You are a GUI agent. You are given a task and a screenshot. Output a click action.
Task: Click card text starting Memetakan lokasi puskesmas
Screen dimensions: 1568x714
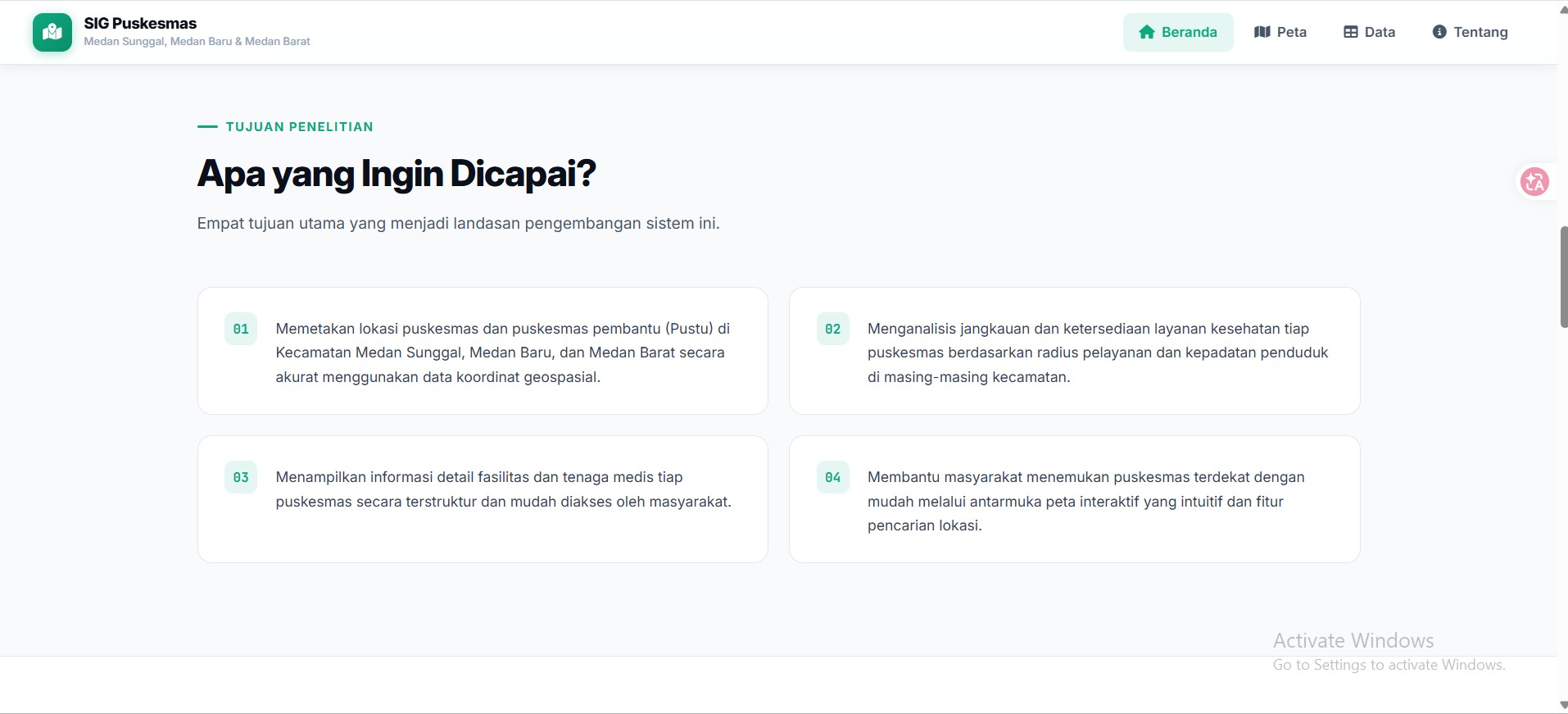click(503, 352)
